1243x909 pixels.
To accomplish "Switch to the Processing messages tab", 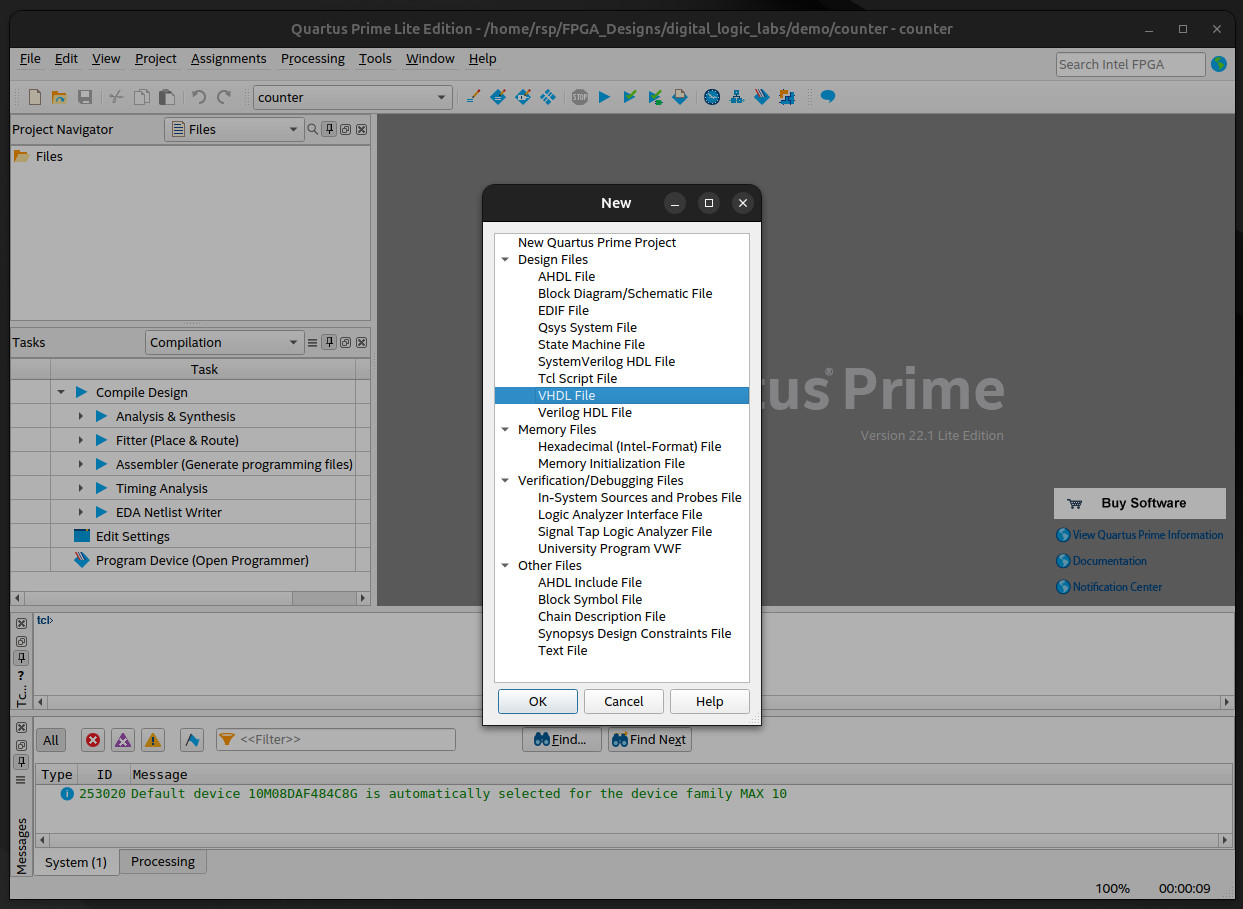I will (162, 861).
